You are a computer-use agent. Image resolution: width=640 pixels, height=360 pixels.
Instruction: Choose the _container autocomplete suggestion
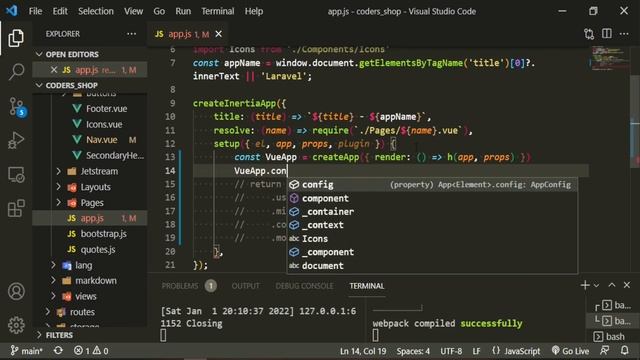pyautogui.click(x=432, y=212)
